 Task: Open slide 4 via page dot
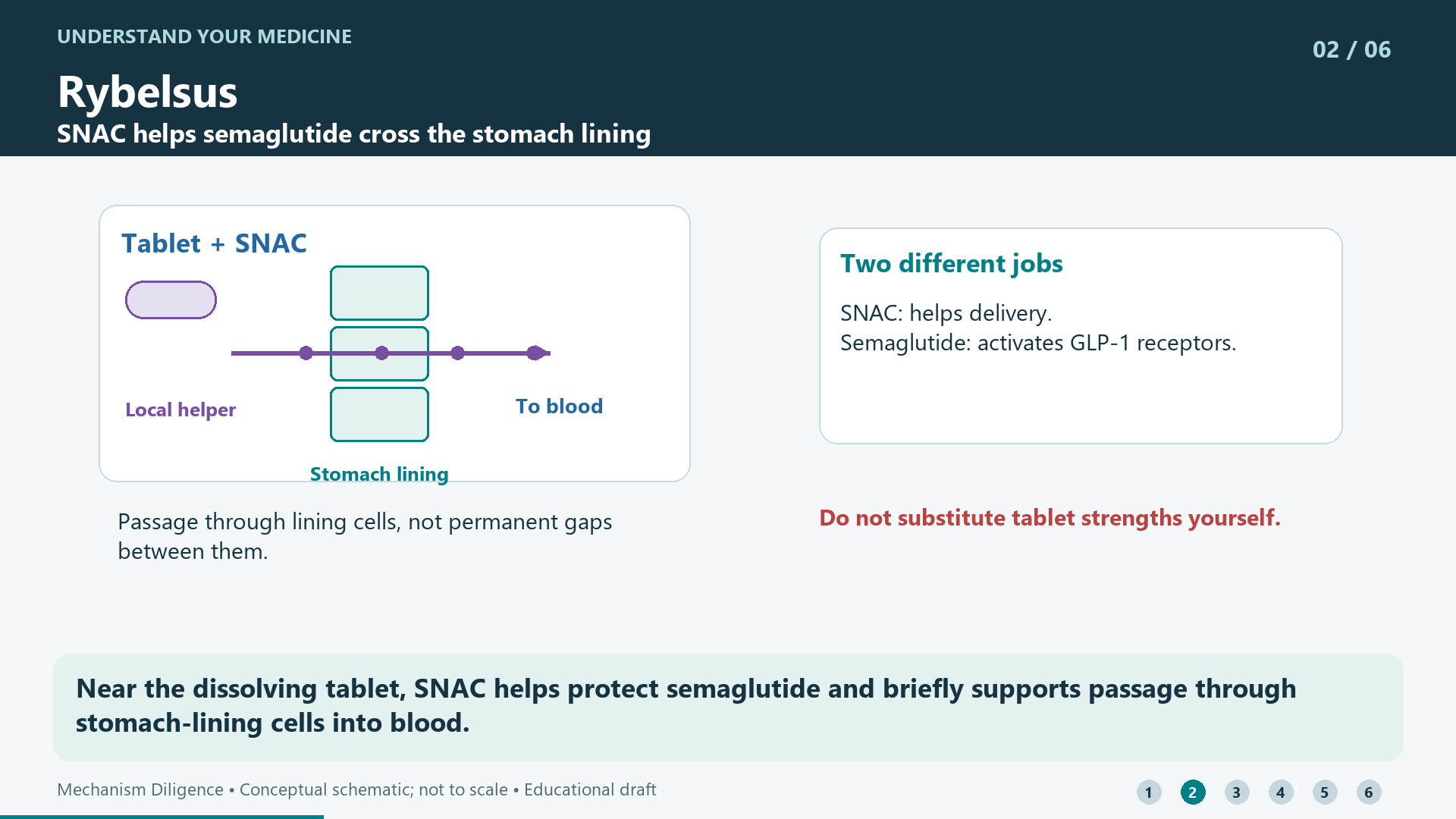[1281, 792]
